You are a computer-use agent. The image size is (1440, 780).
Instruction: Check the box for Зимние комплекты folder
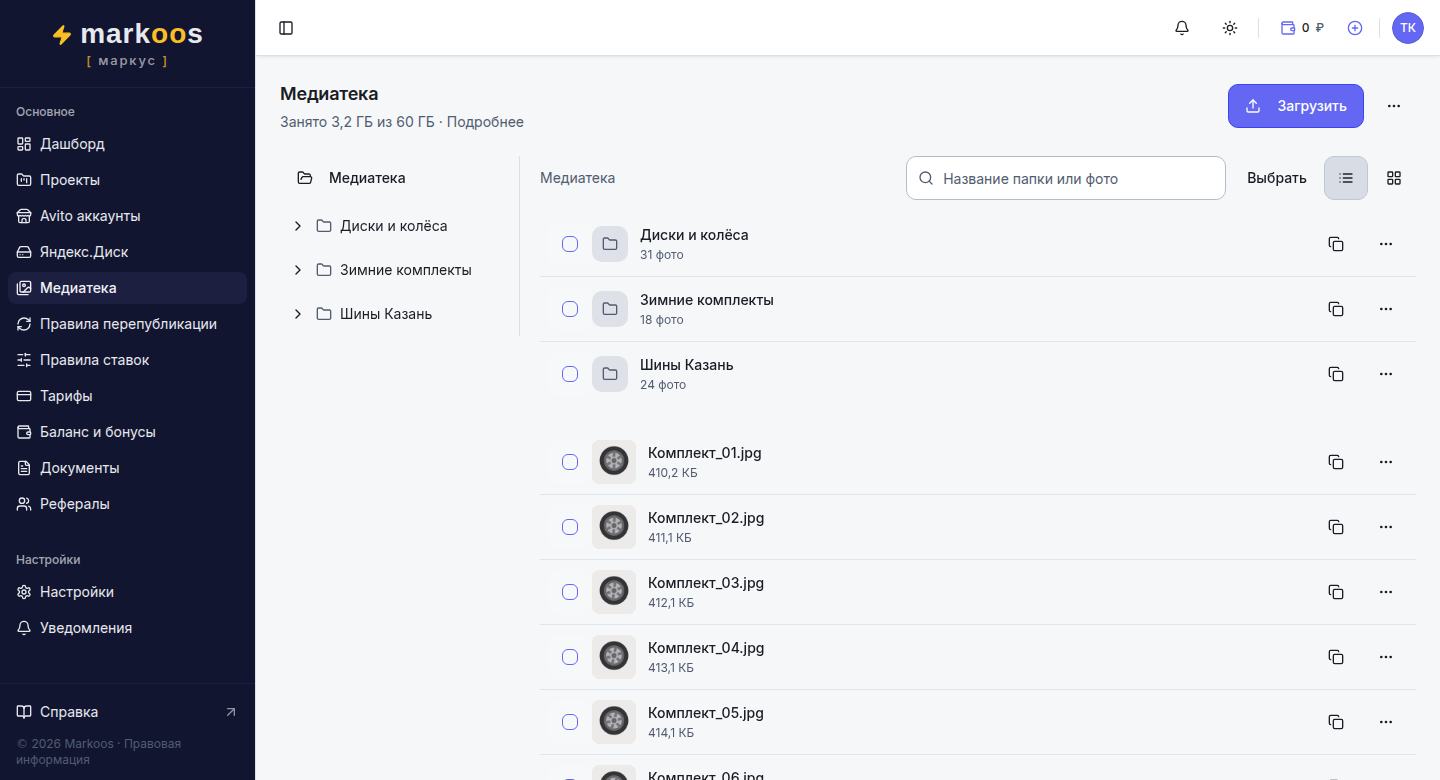(570, 309)
